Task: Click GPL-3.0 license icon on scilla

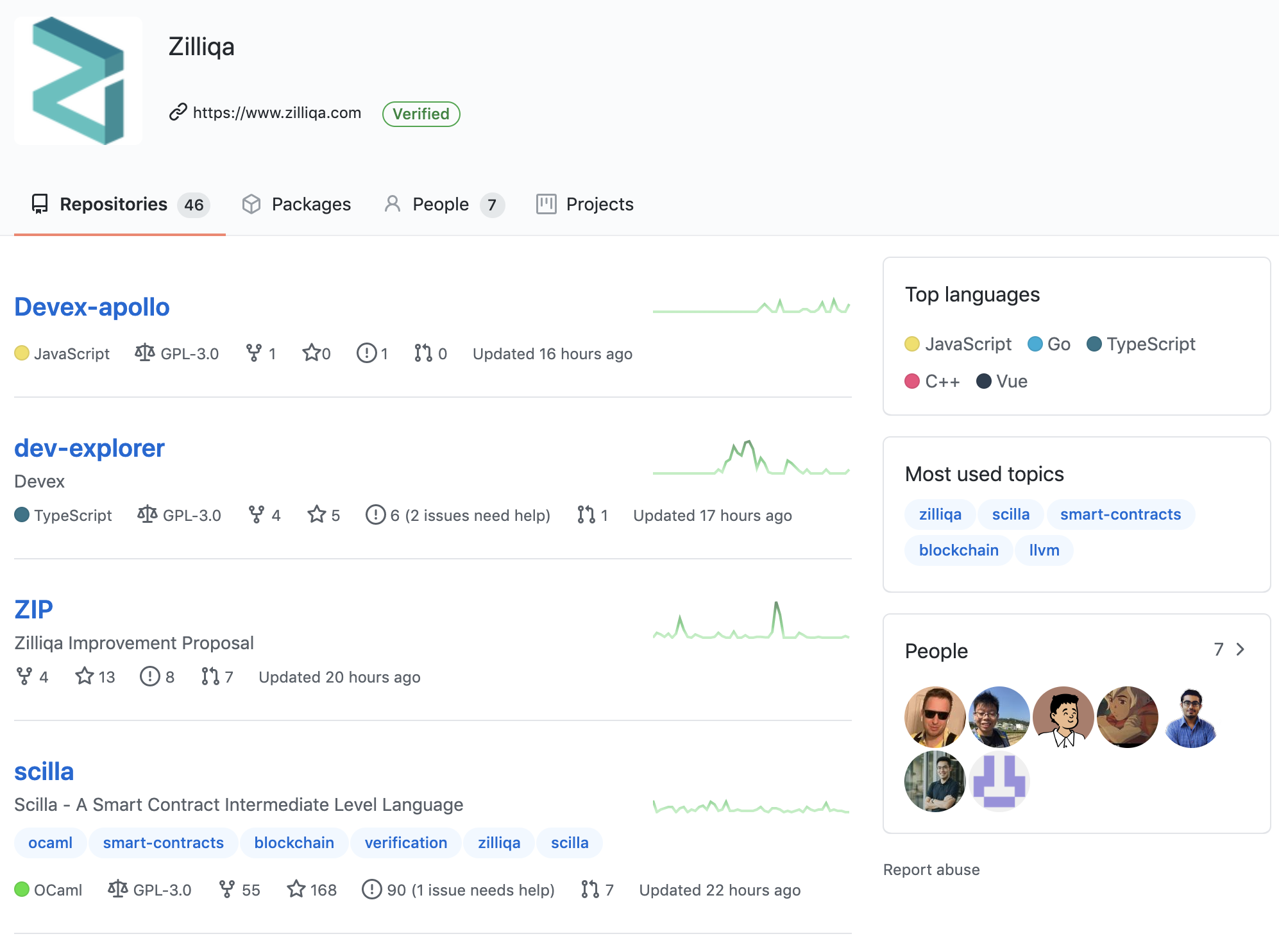Action: (117, 889)
